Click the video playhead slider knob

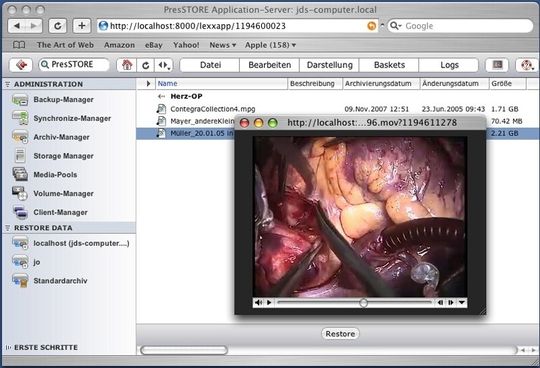pyautogui.click(x=363, y=303)
